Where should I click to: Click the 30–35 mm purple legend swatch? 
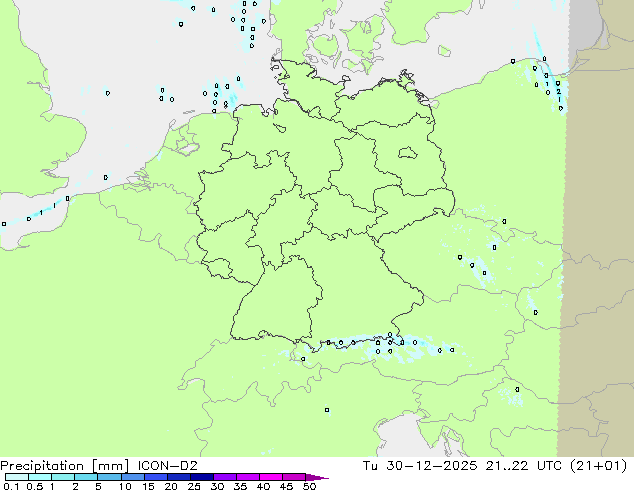pyautogui.click(x=224, y=477)
